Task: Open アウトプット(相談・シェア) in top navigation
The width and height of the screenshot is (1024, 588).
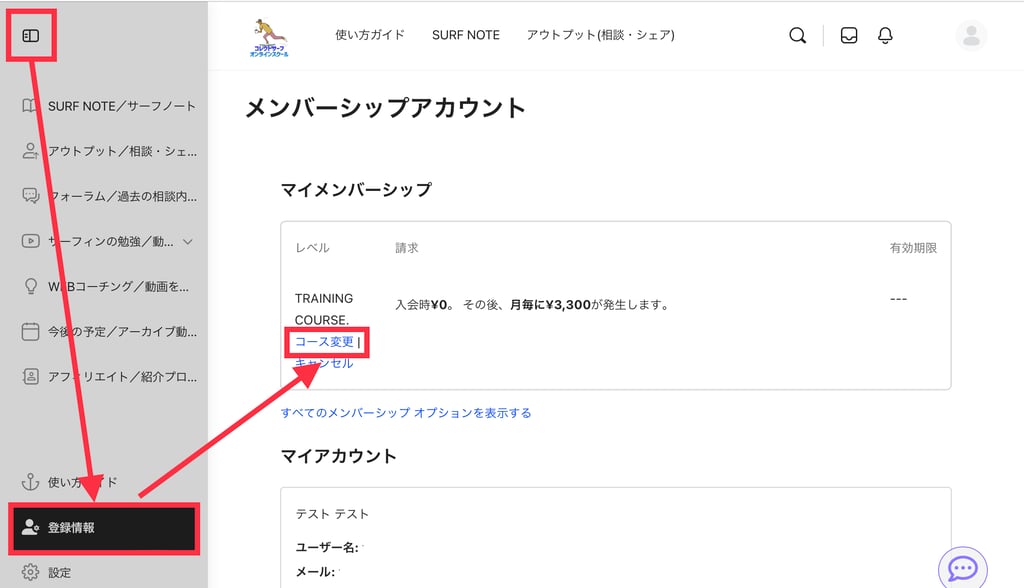Action: click(x=601, y=35)
